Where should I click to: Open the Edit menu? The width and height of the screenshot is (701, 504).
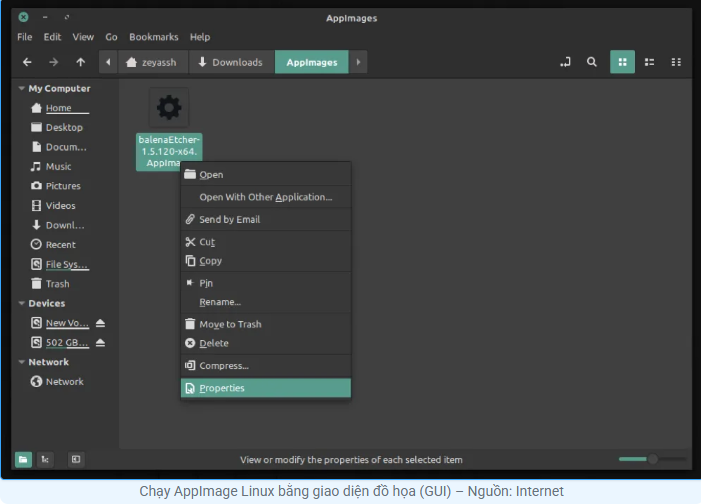click(x=52, y=37)
